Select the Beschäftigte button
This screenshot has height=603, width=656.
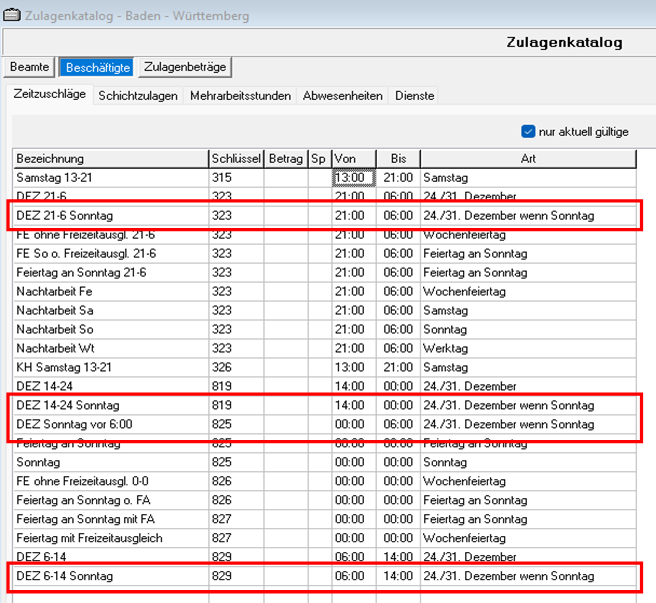(x=96, y=67)
